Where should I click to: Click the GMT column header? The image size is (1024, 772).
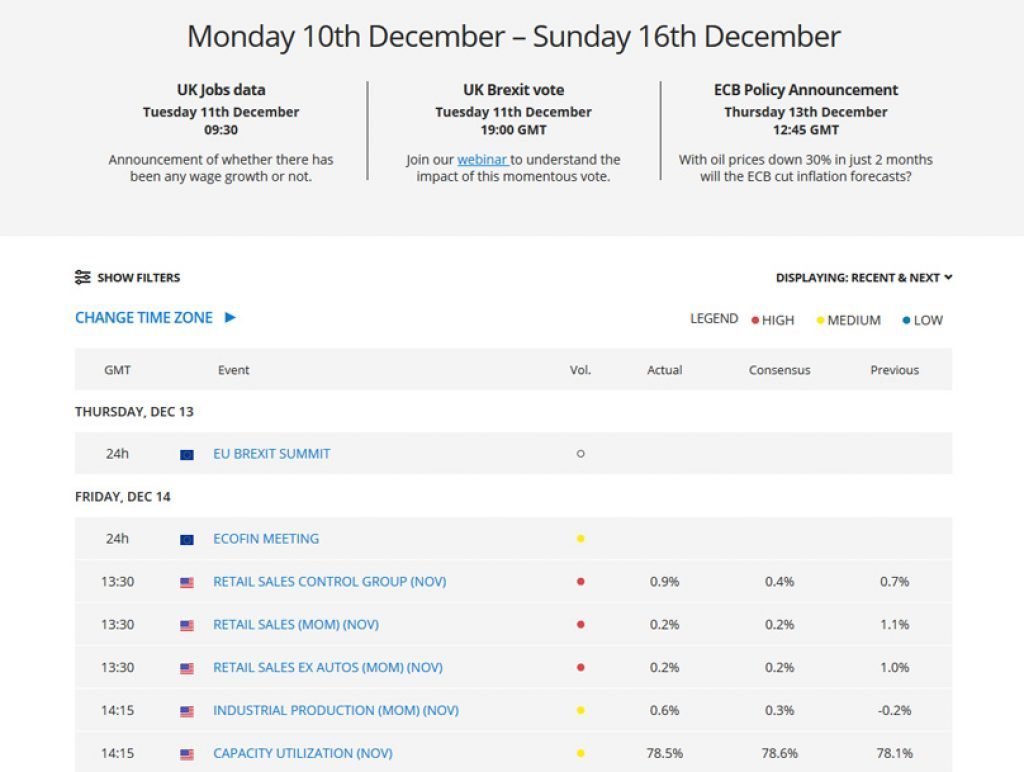point(118,370)
